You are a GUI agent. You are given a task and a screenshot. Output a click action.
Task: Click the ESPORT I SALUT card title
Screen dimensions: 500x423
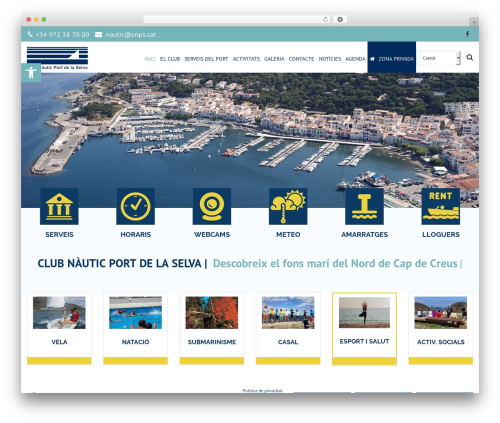364,341
